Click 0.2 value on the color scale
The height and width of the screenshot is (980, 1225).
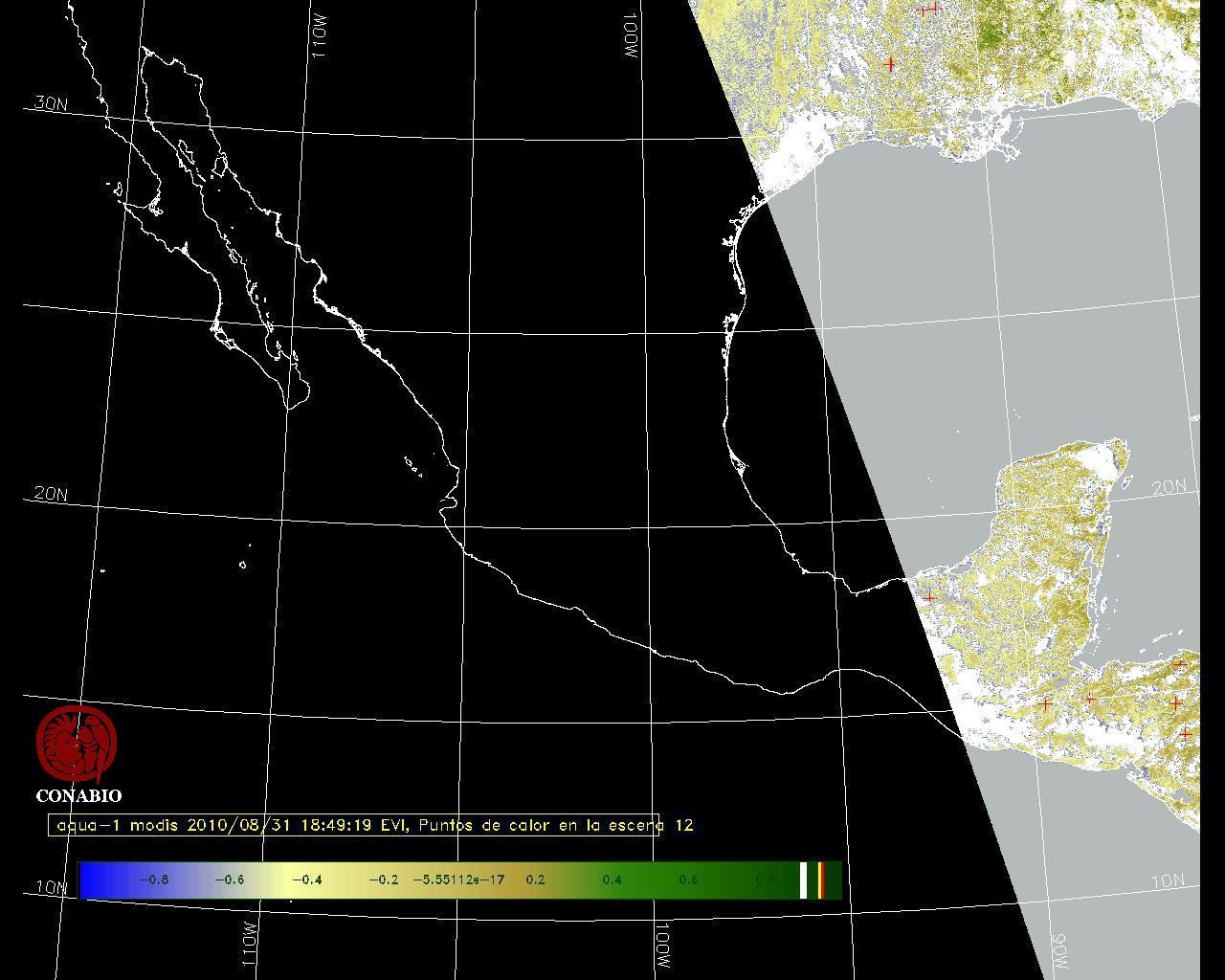tap(535, 880)
